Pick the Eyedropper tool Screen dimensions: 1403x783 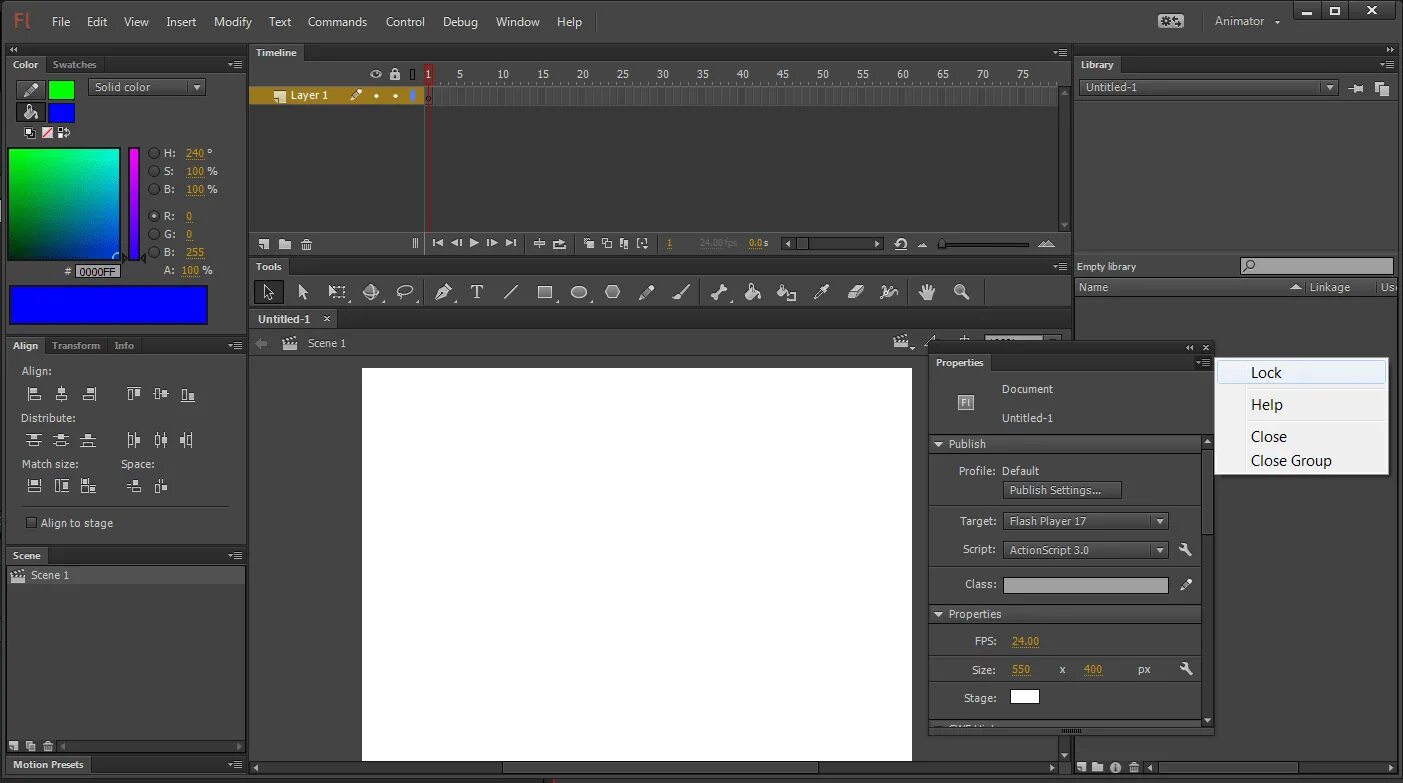(x=820, y=292)
